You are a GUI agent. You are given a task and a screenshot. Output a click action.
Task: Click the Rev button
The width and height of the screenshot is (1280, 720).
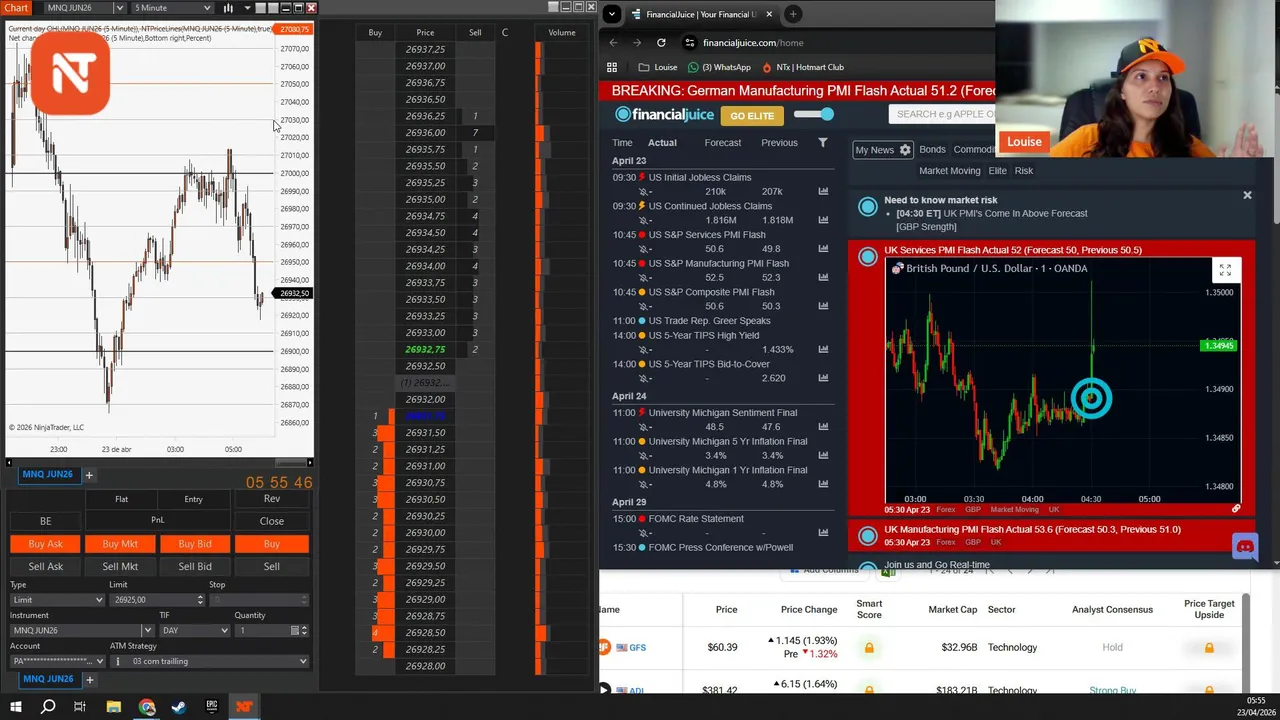point(271,498)
